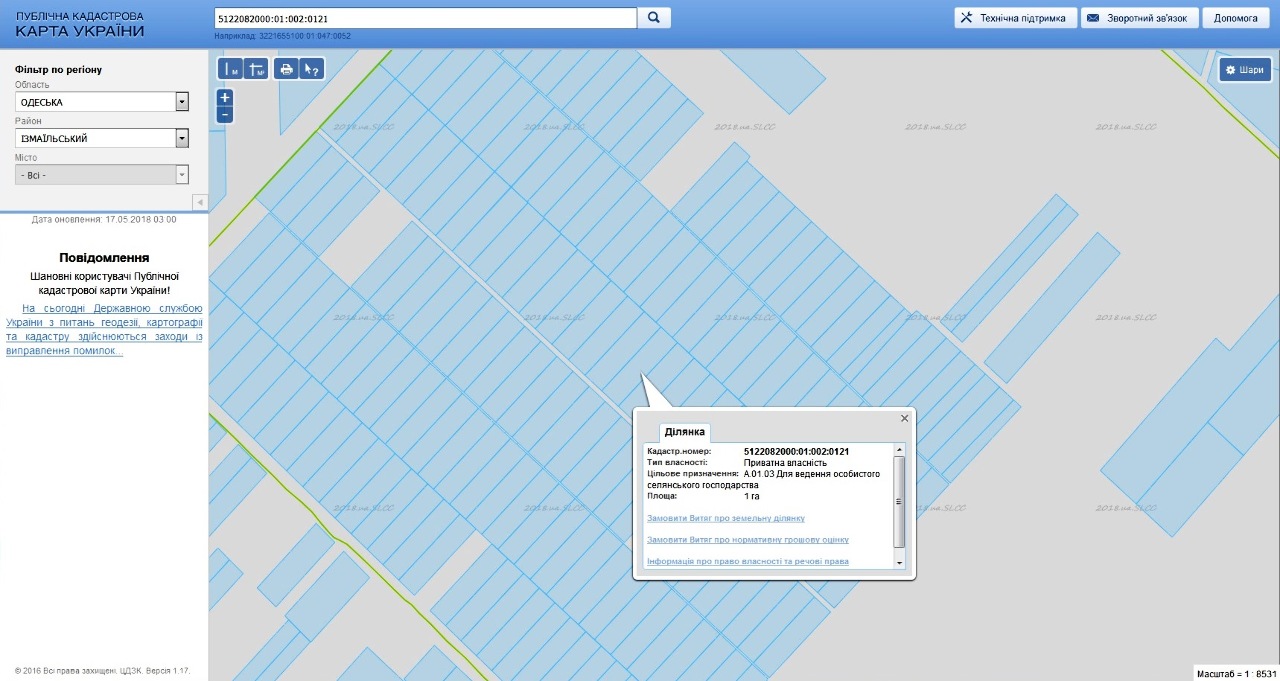Open Зворотний зв'язок feedback
The width and height of the screenshot is (1280, 681).
1139,18
